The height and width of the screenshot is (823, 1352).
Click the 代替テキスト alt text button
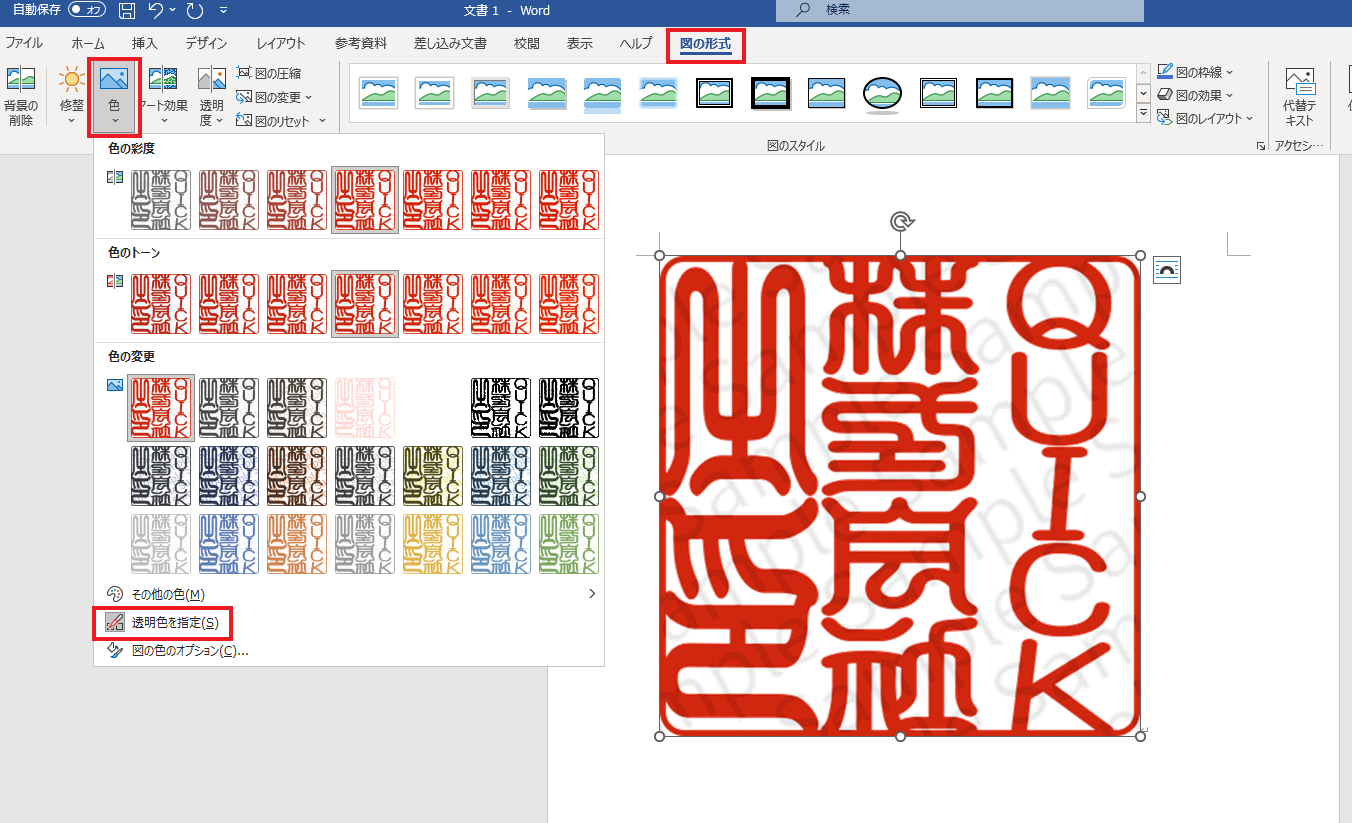pyautogui.click(x=1299, y=97)
